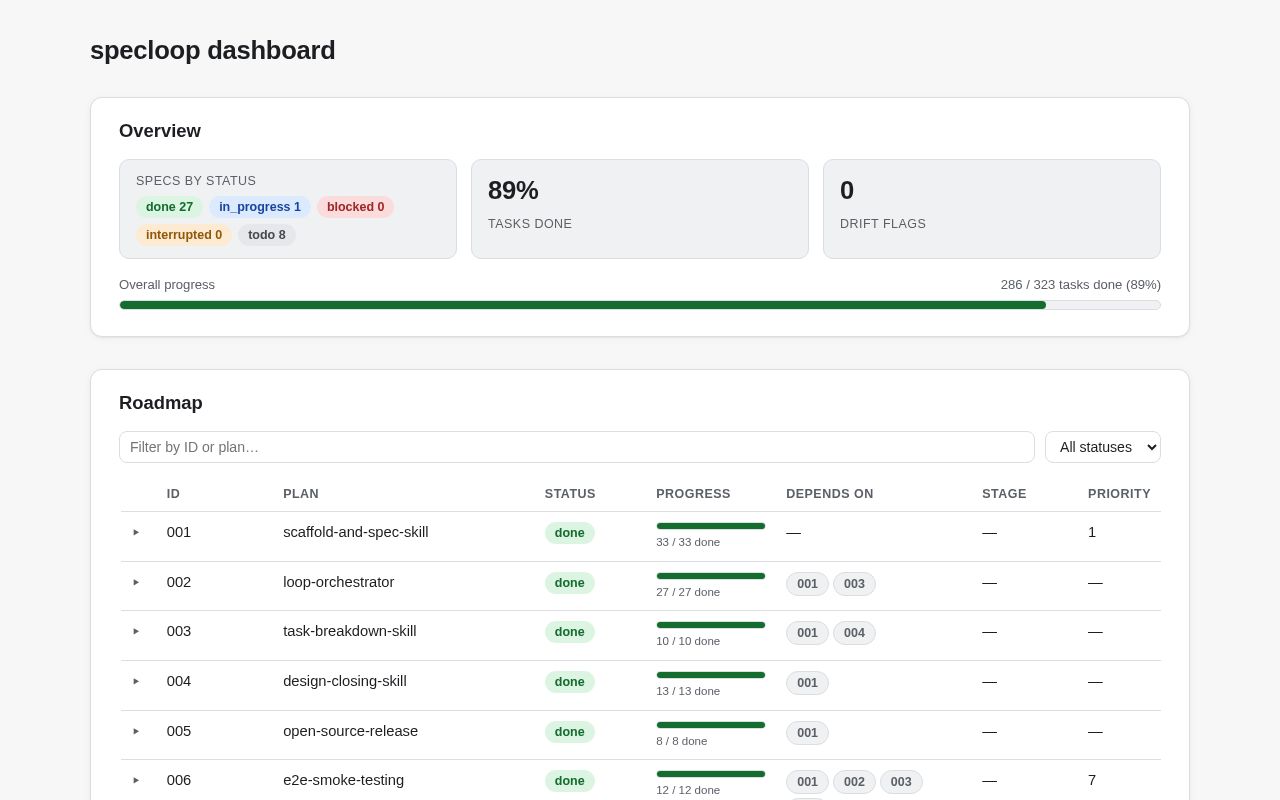Click done status badge for e2e-smoke-testing
The image size is (1280, 800).
(570, 781)
